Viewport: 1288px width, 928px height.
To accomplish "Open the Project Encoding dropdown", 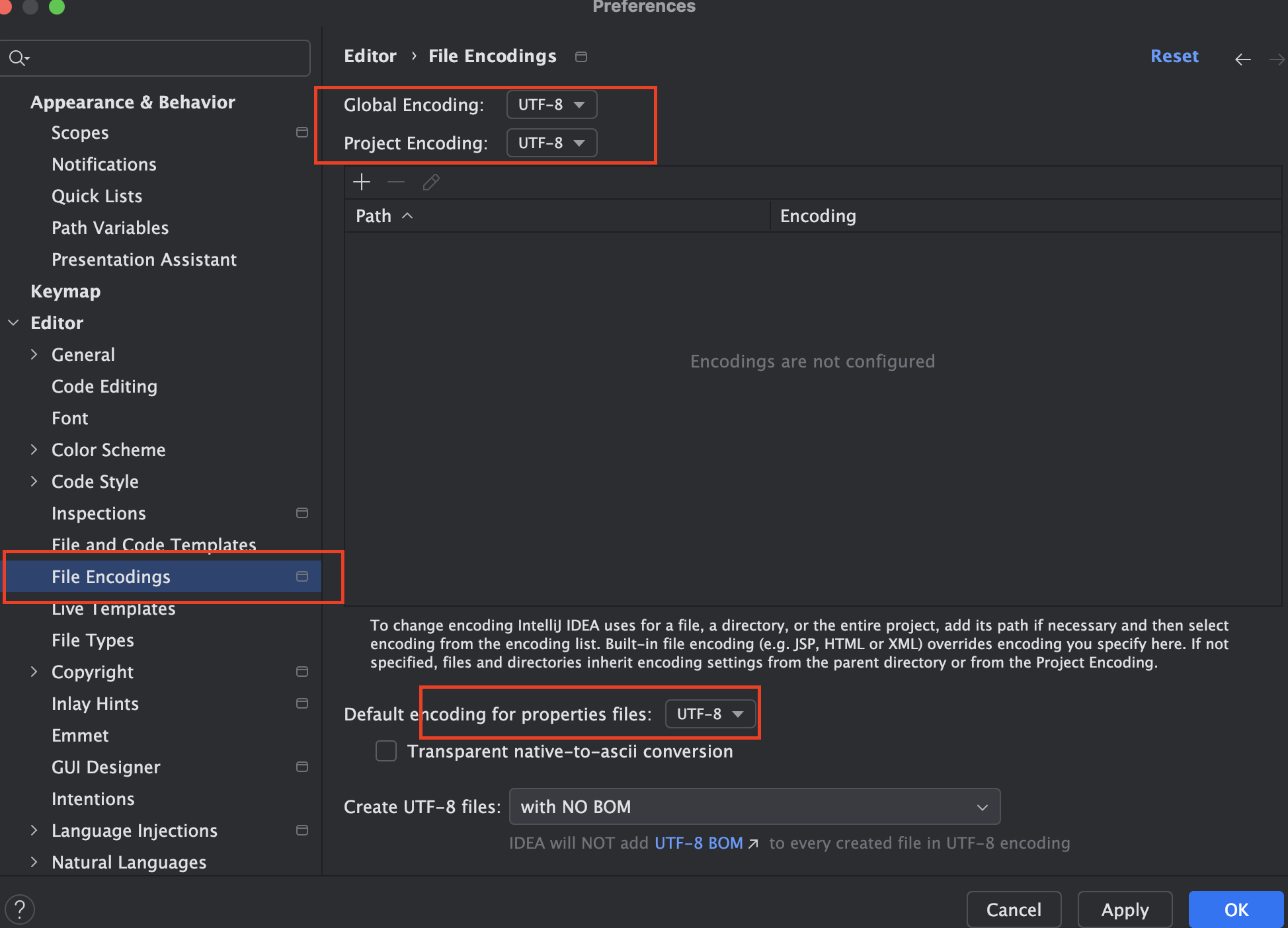I will (x=551, y=143).
